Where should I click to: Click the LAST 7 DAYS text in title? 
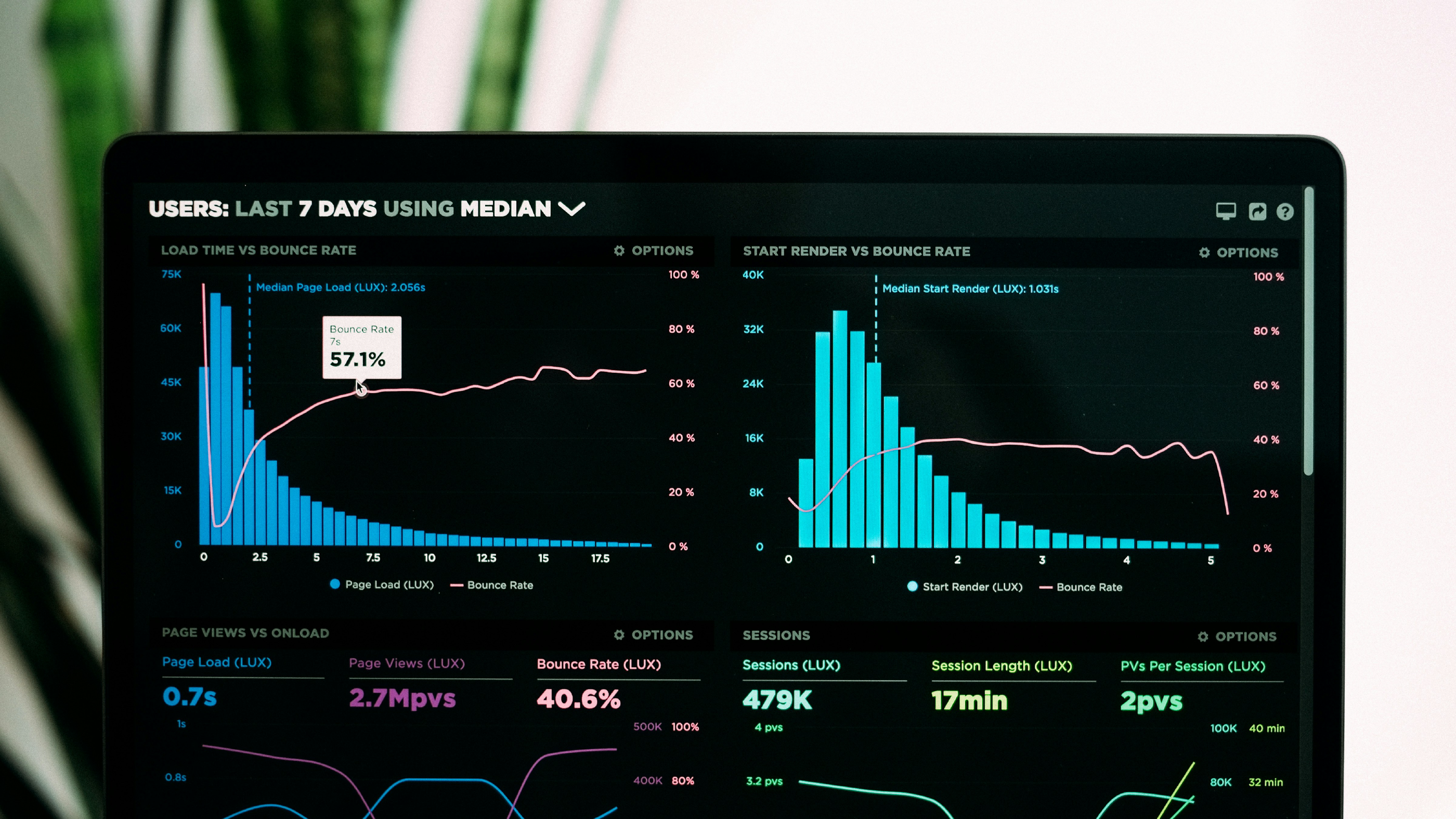(x=306, y=209)
